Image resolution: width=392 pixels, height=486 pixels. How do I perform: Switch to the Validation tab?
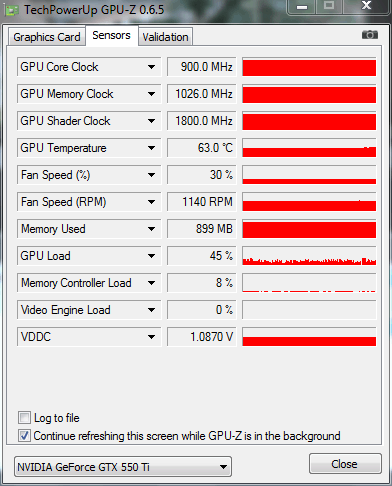tap(165, 37)
